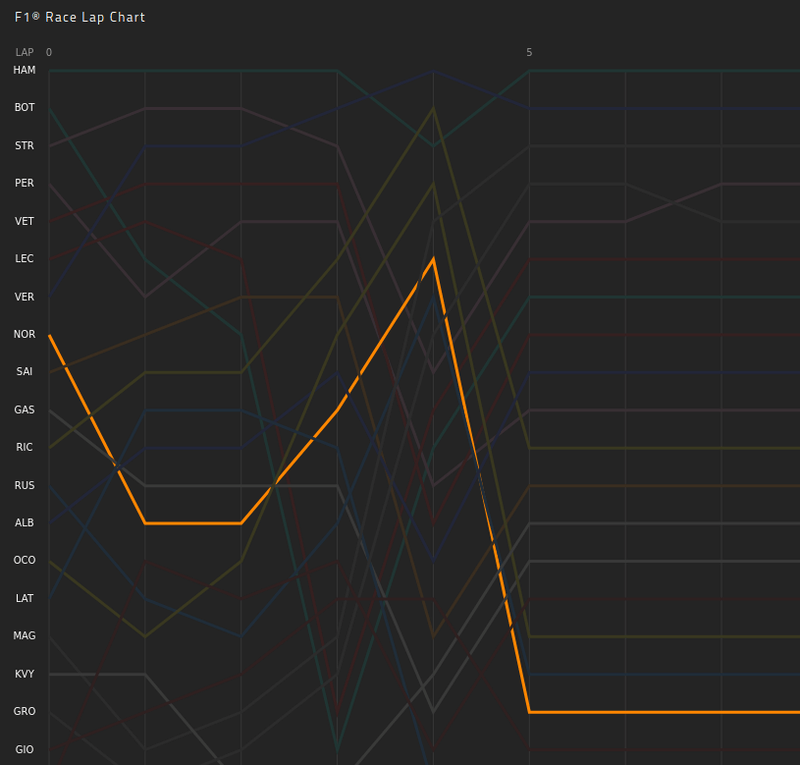Select the MAG driver label
800x765 pixels.
coord(24,635)
